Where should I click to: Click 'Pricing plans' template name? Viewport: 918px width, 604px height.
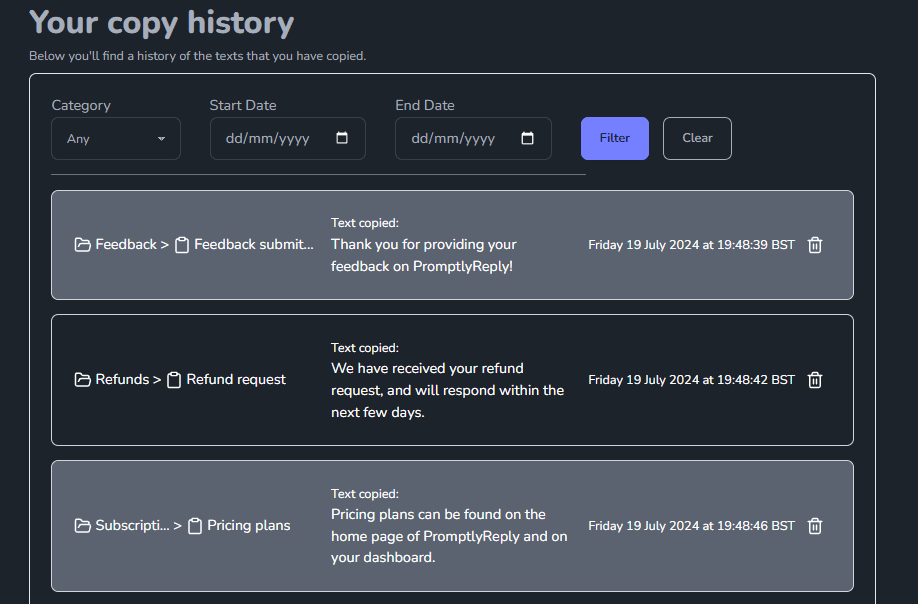249,526
